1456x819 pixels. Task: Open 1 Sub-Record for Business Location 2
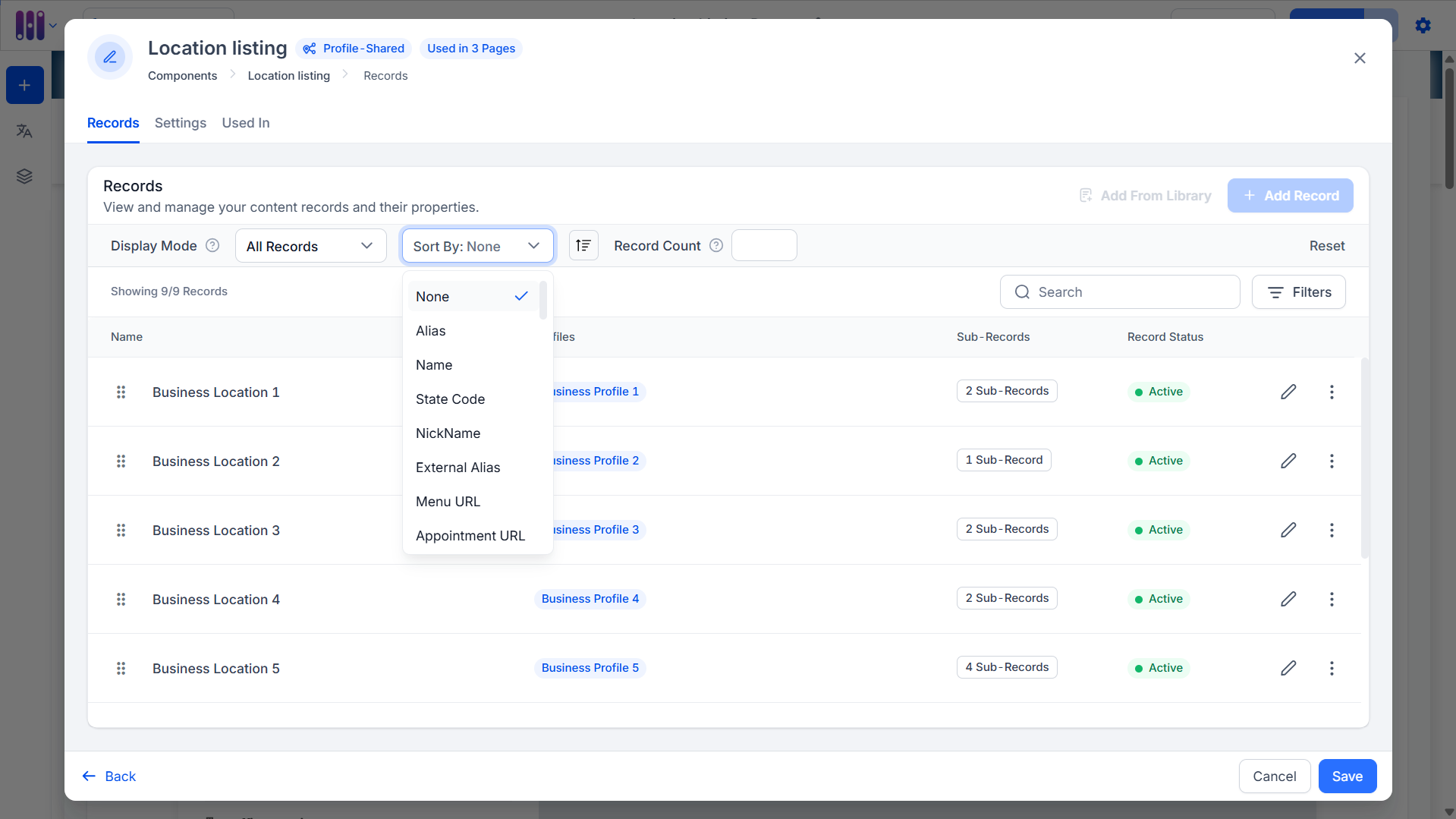[x=1004, y=460]
